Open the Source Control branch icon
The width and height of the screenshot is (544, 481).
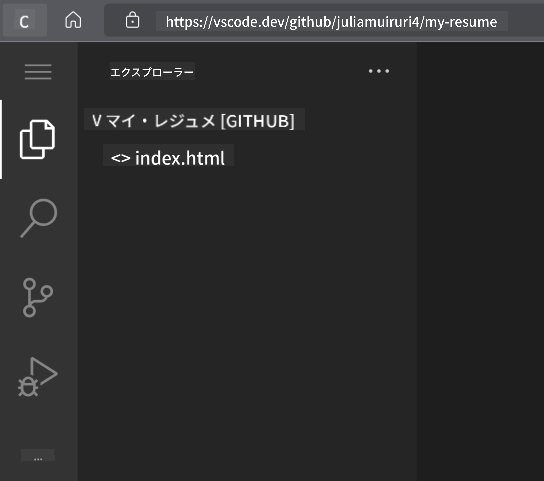[37, 297]
